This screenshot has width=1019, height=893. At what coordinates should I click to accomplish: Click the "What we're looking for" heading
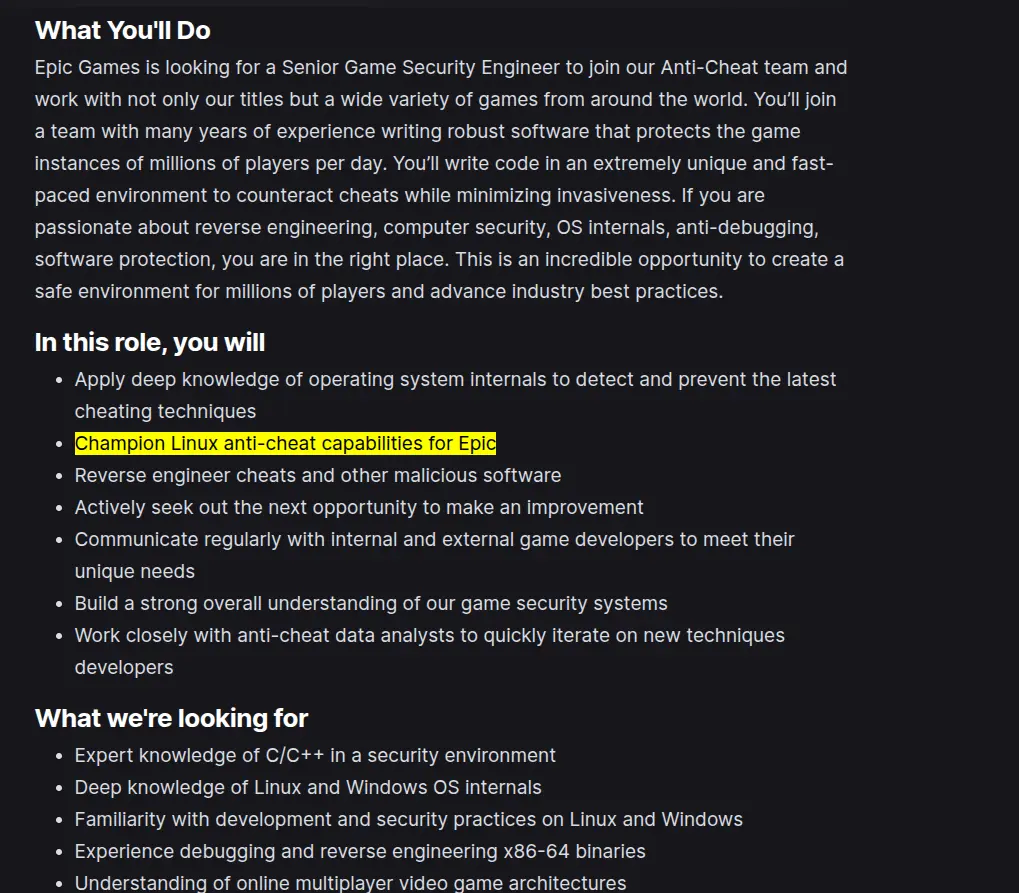[x=171, y=718]
